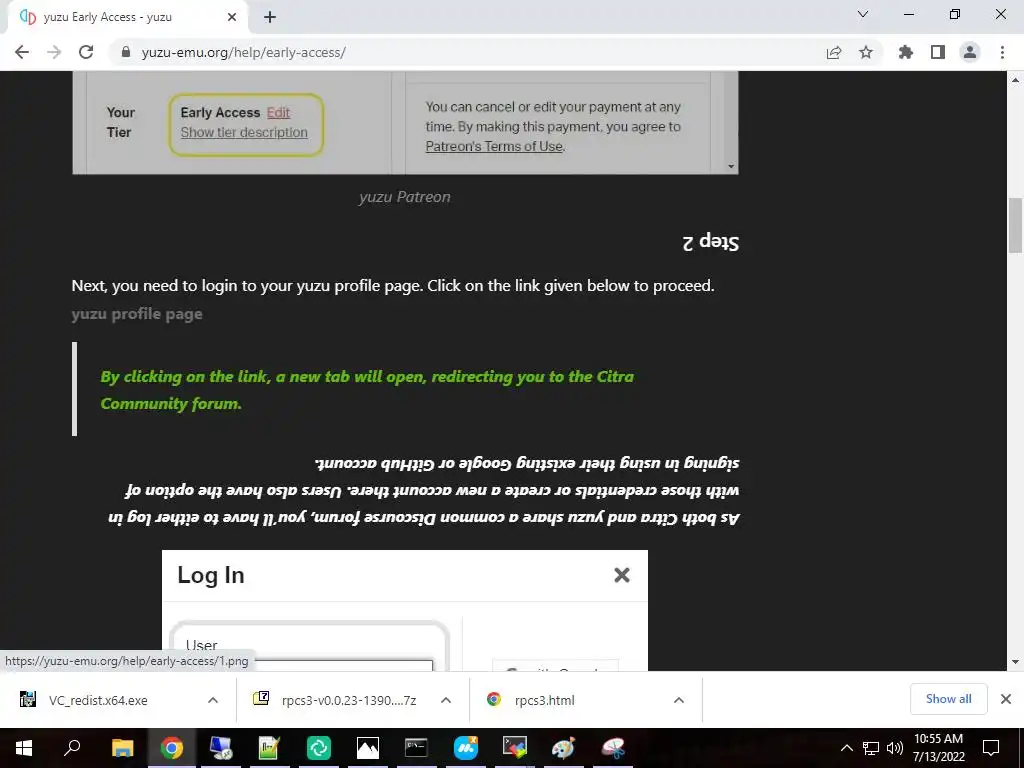Open the Chrome profile avatar menu

pos(970,52)
